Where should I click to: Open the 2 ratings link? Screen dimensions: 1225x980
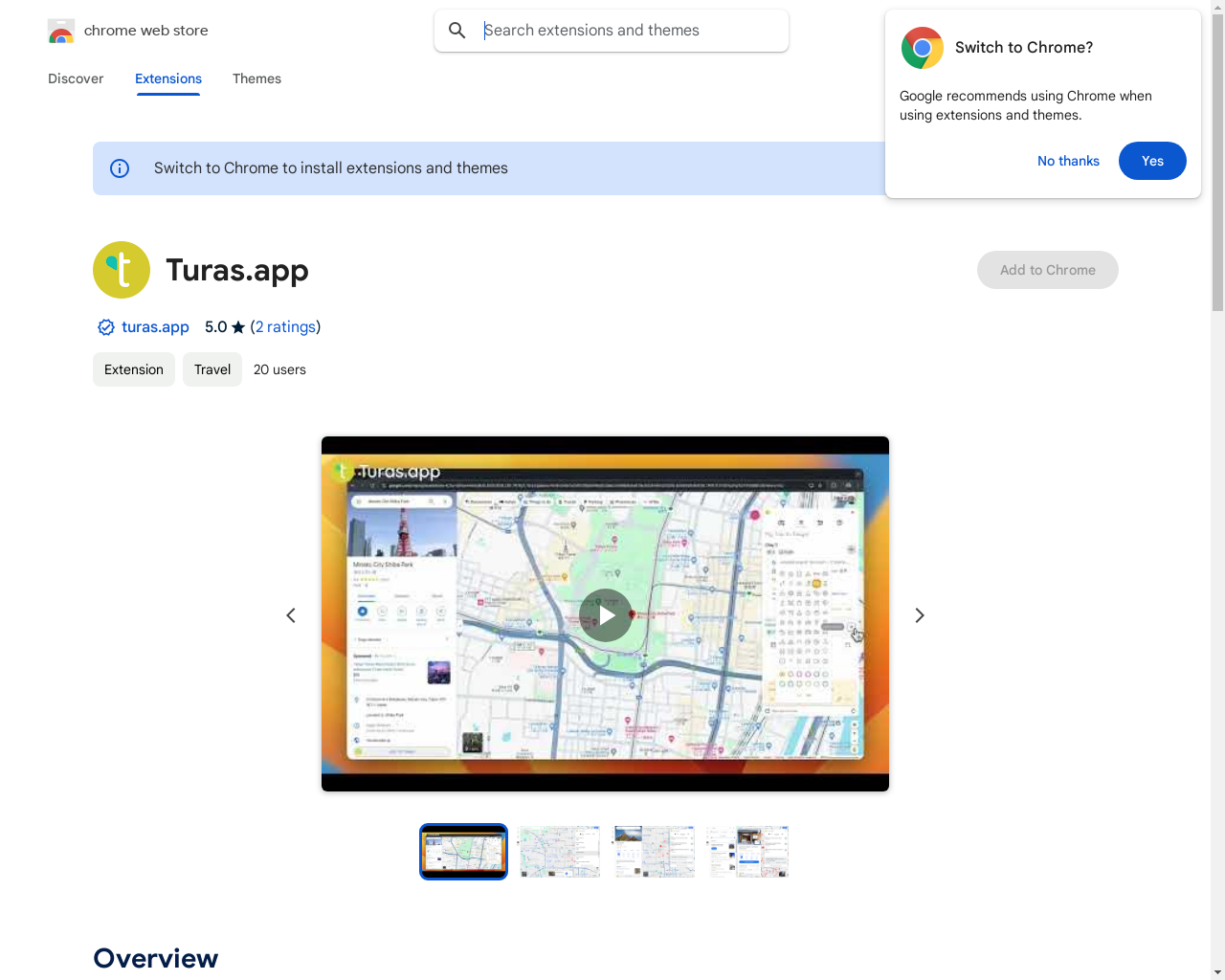(285, 327)
